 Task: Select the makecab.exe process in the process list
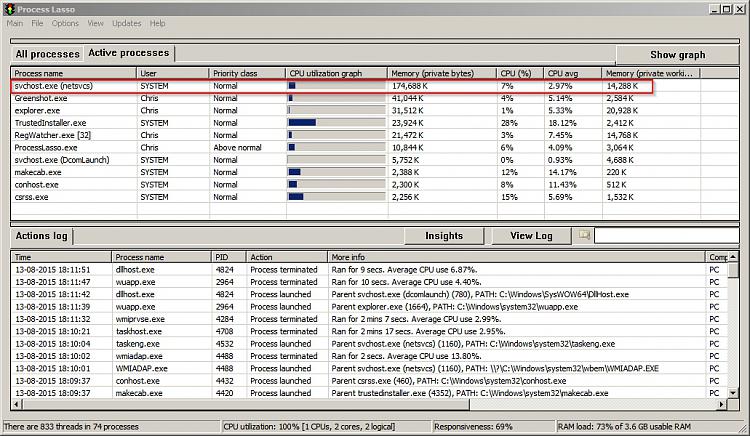tap(375, 172)
